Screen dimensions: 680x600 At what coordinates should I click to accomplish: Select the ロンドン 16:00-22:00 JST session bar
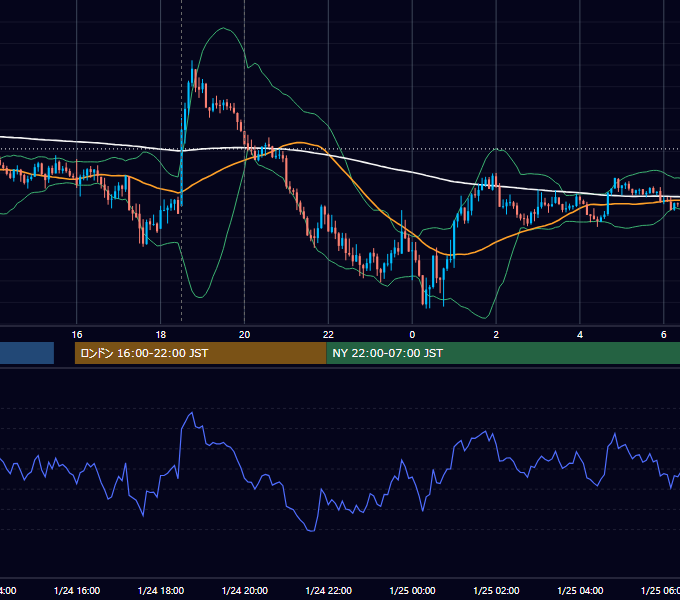(200, 353)
